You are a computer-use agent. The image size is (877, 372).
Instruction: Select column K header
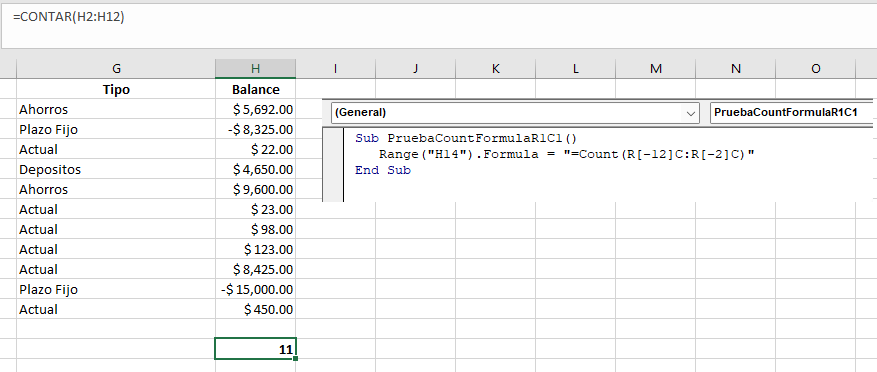[x=496, y=69]
